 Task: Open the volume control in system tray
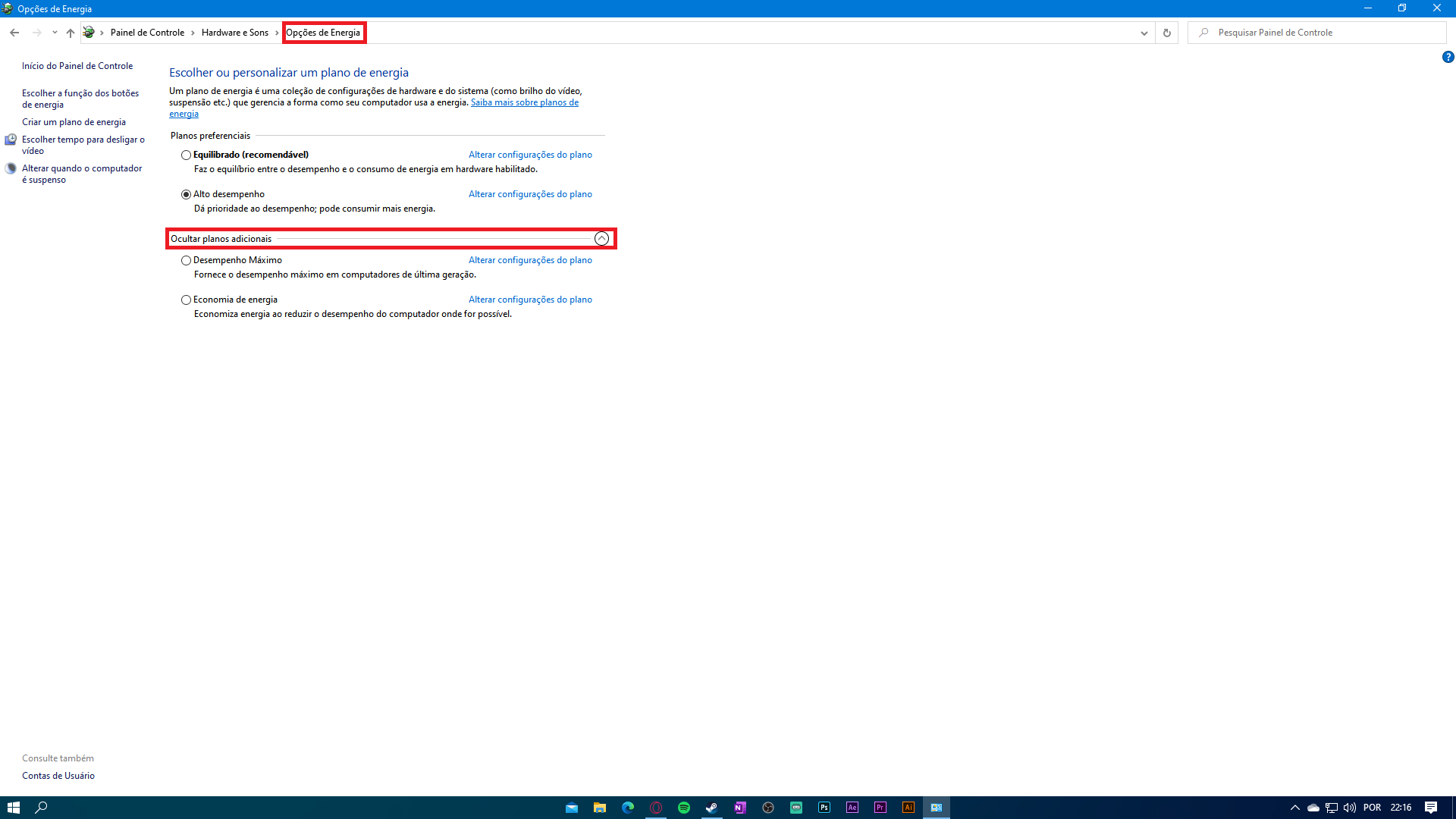pyautogui.click(x=1350, y=808)
